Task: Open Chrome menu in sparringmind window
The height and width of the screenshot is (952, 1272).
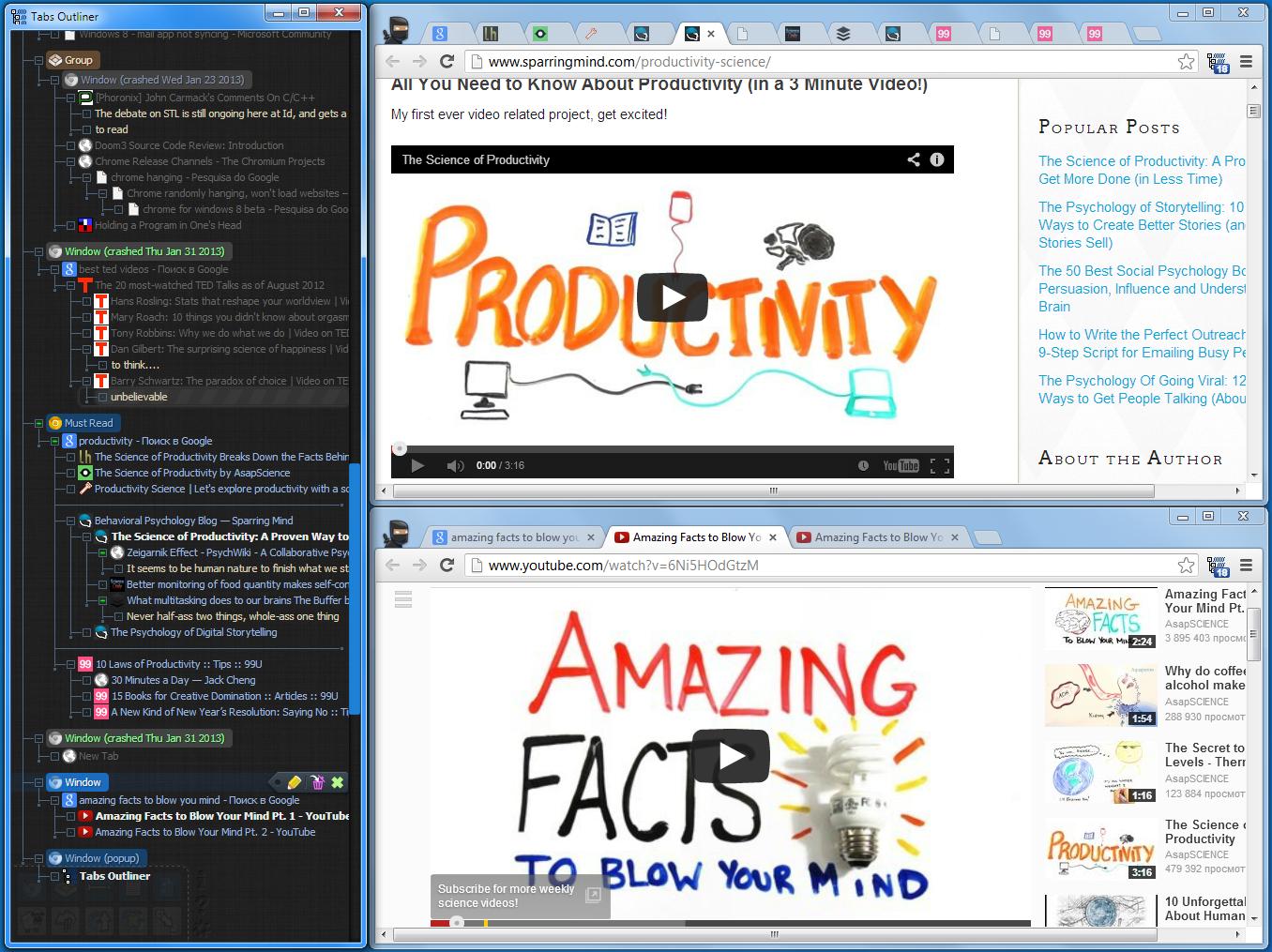Action: pos(1247,62)
